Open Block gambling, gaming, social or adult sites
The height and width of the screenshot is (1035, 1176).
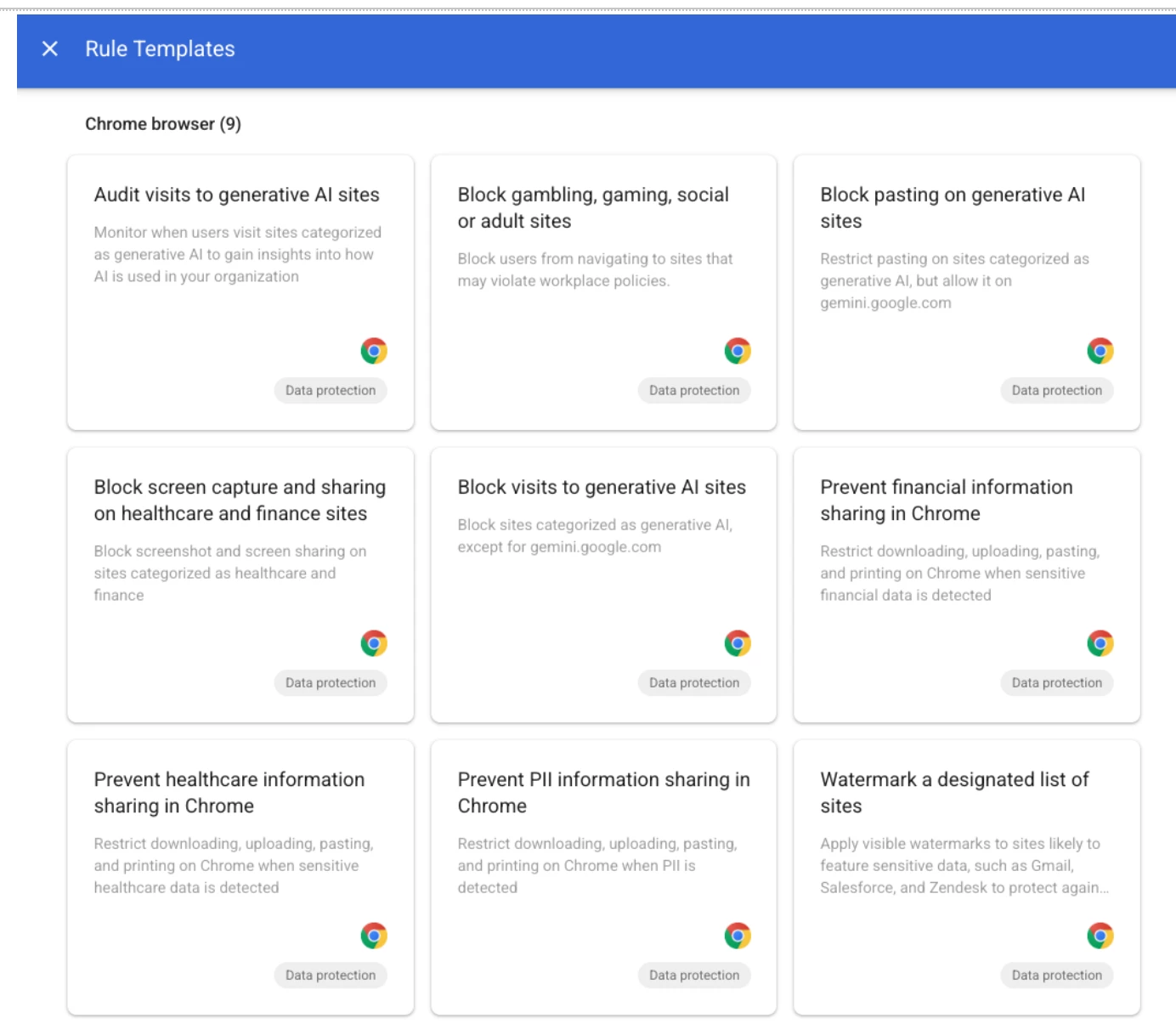click(593, 207)
